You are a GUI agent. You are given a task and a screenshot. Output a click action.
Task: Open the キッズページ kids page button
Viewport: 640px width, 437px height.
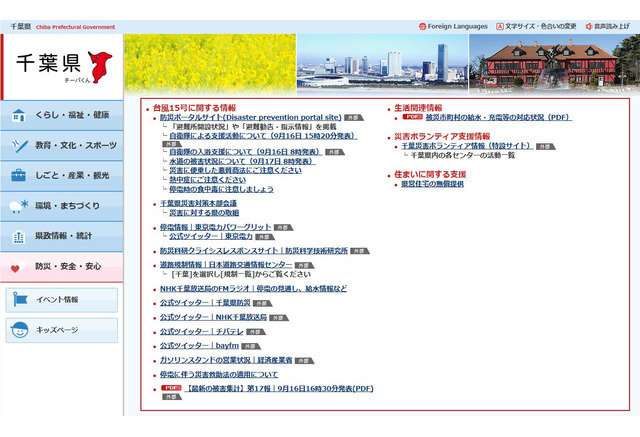point(62,330)
